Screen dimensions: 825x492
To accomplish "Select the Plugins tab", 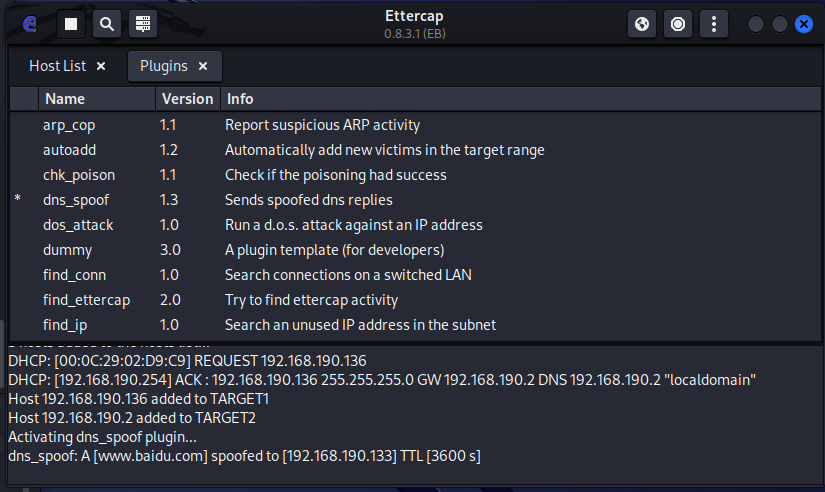I will [163, 67].
